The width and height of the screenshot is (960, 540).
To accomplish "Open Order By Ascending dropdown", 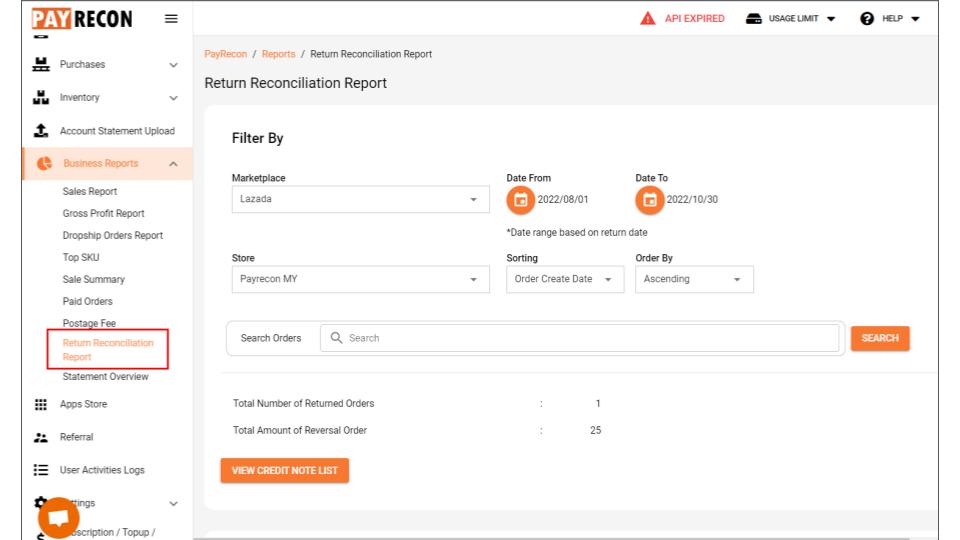I will (x=694, y=279).
